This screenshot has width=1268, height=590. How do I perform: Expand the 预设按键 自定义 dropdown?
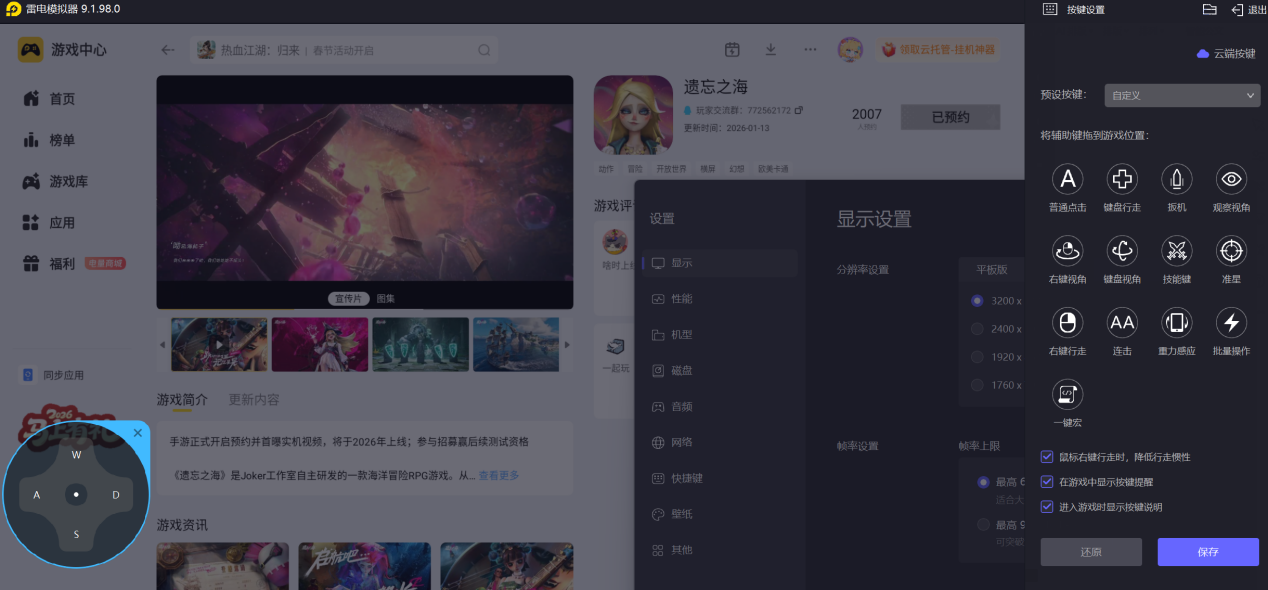[x=1182, y=95]
